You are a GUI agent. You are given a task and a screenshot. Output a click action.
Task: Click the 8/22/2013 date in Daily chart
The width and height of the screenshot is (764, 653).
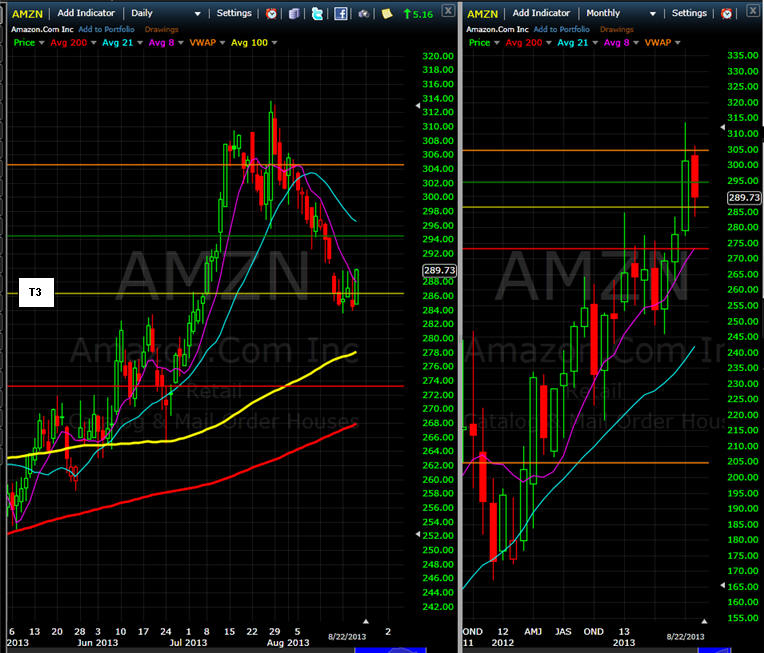[347, 636]
